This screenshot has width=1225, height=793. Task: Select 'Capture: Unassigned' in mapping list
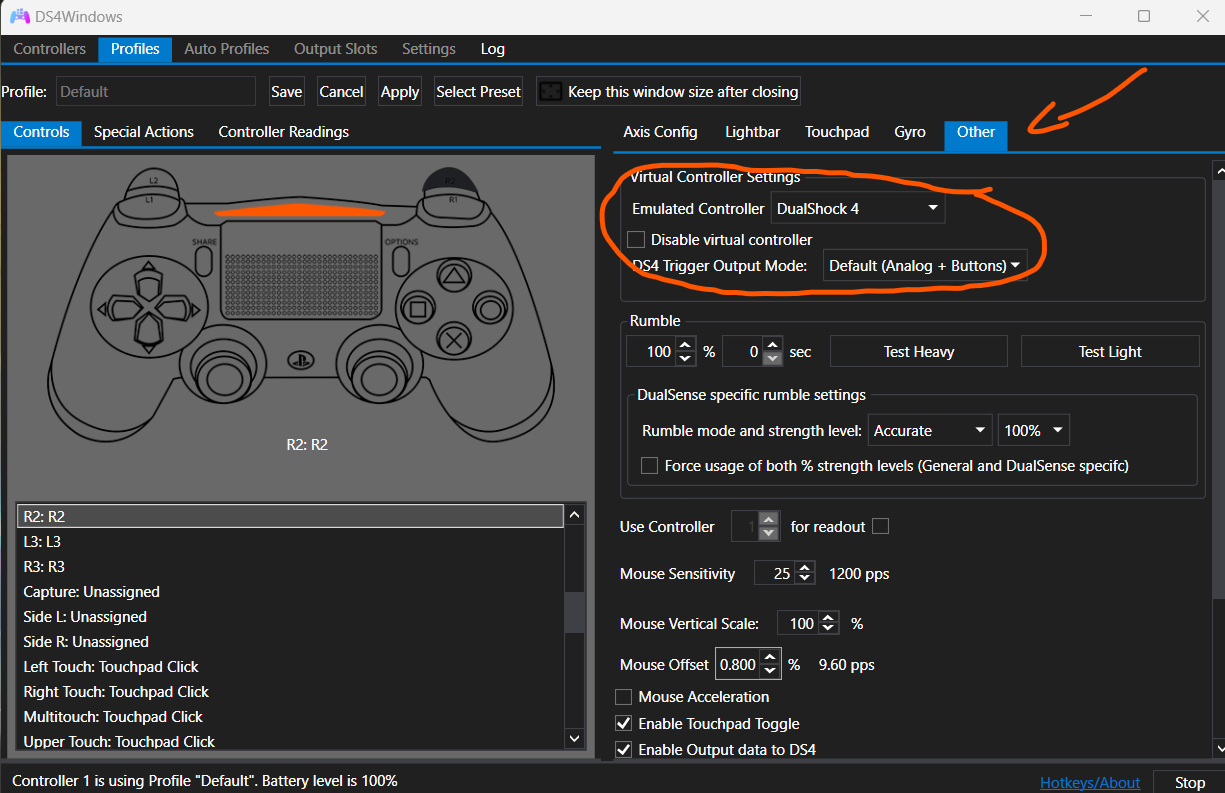click(290, 592)
